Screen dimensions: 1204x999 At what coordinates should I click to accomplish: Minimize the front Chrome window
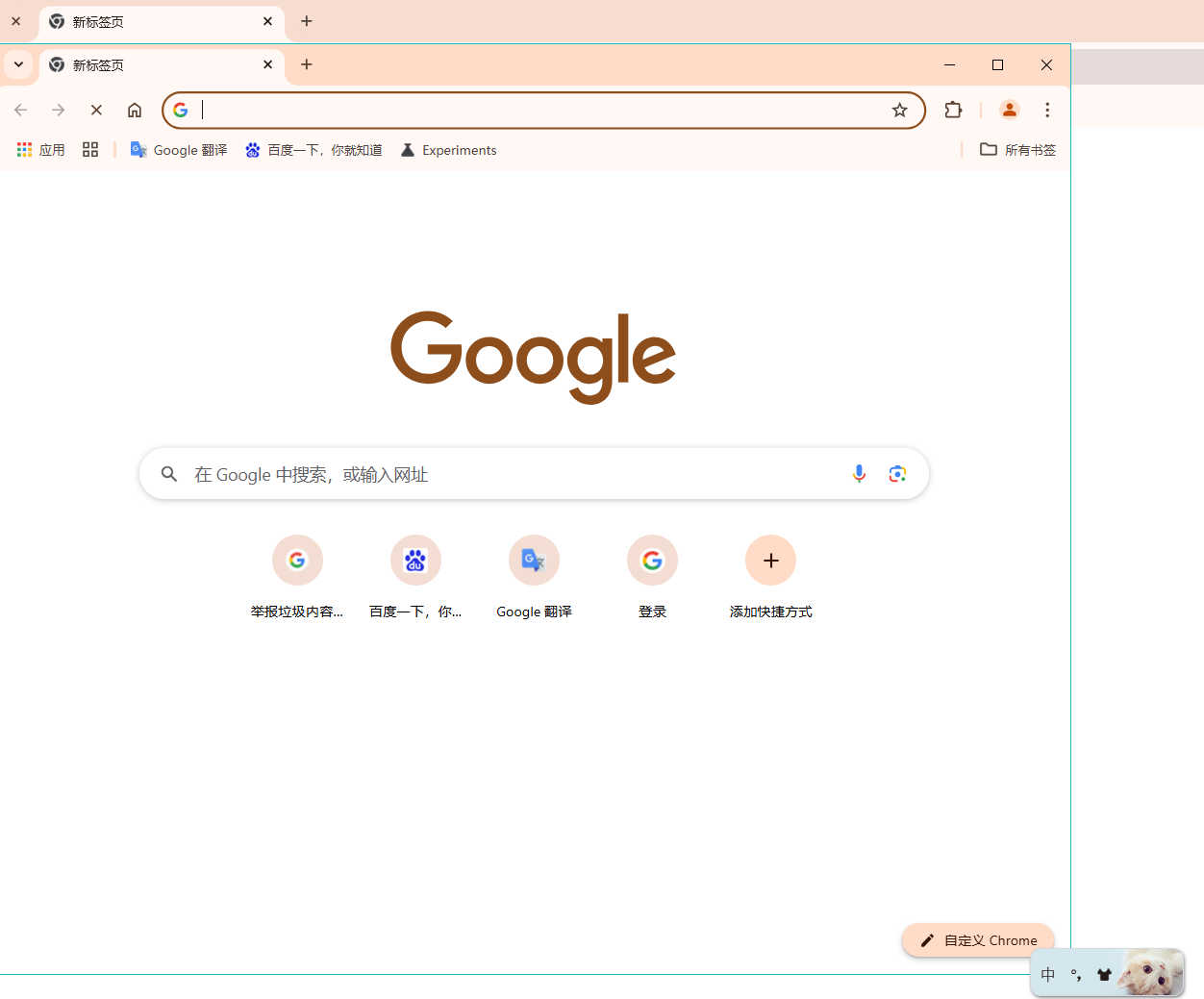point(949,64)
